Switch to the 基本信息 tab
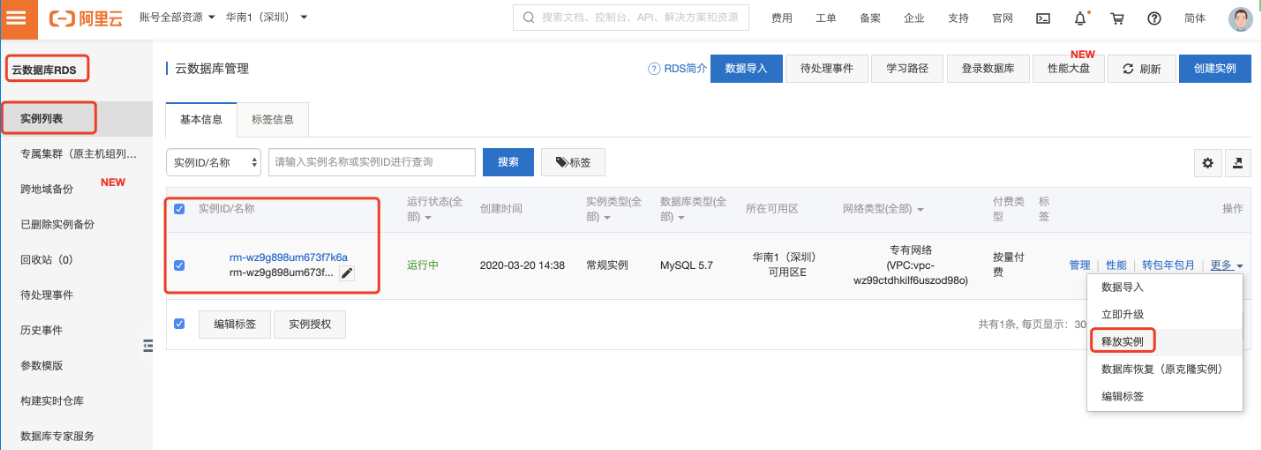This screenshot has width=1261, height=450. click(201, 119)
